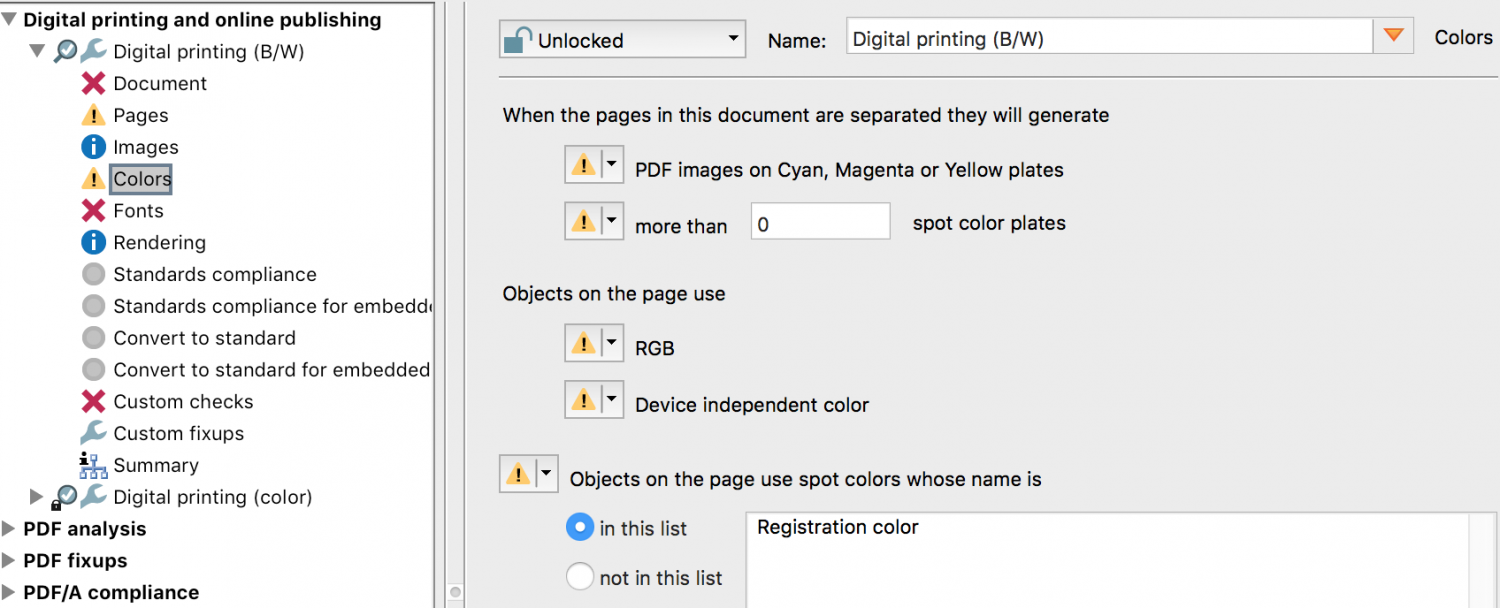
Task: Select Document in the profile tree
Action: click(x=160, y=83)
